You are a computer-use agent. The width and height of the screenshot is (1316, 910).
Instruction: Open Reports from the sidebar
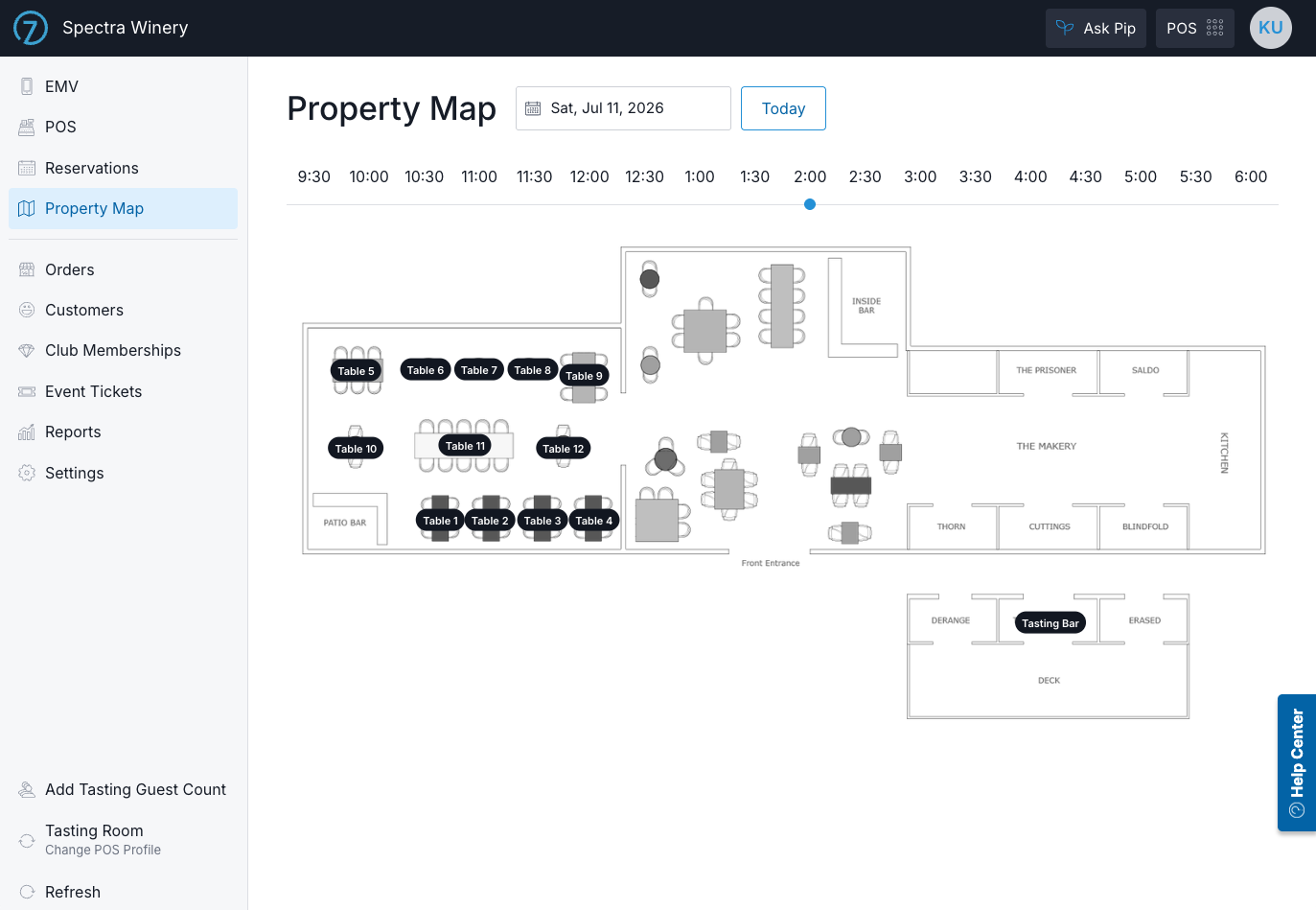[x=124, y=432]
